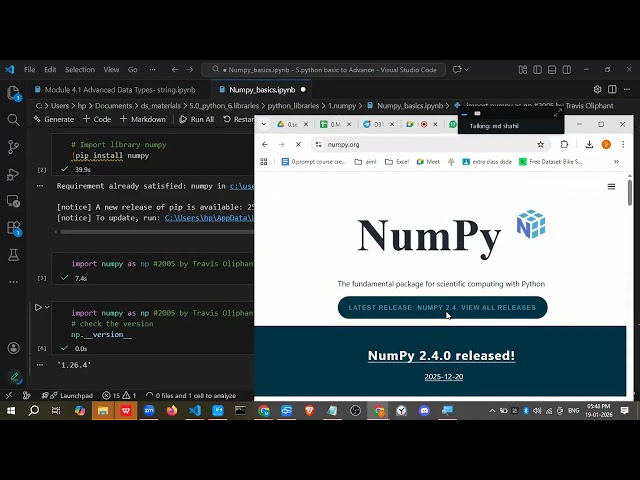The height and width of the screenshot is (480, 640).
Task: Open the NumPy 2.4.0 released link
Action: point(441,356)
